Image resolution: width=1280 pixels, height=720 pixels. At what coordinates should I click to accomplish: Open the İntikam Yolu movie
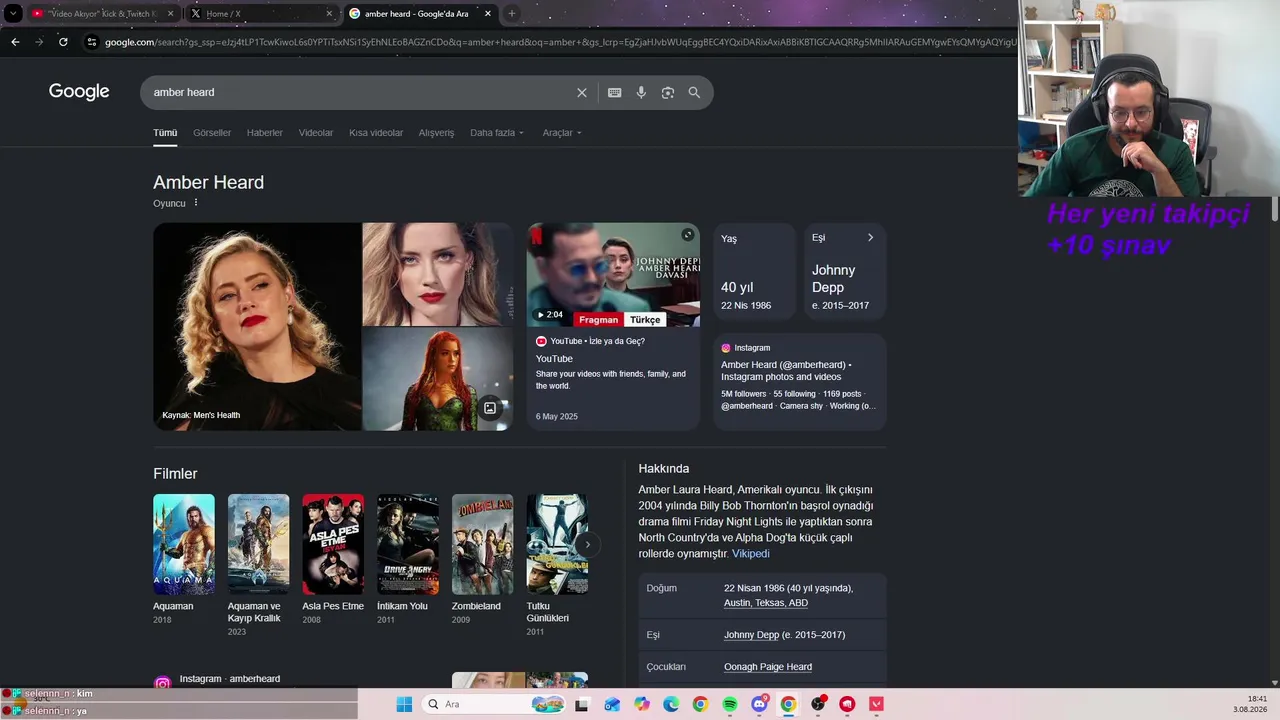click(407, 559)
